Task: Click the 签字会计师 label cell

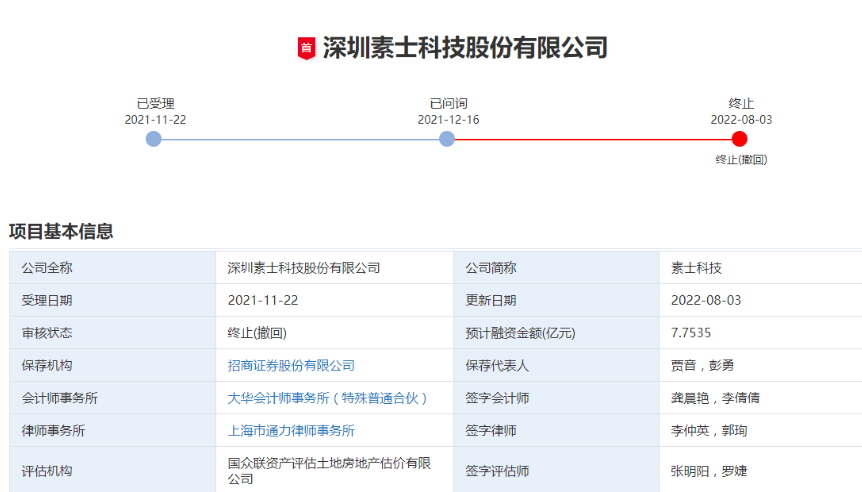Action: click(x=556, y=398)
